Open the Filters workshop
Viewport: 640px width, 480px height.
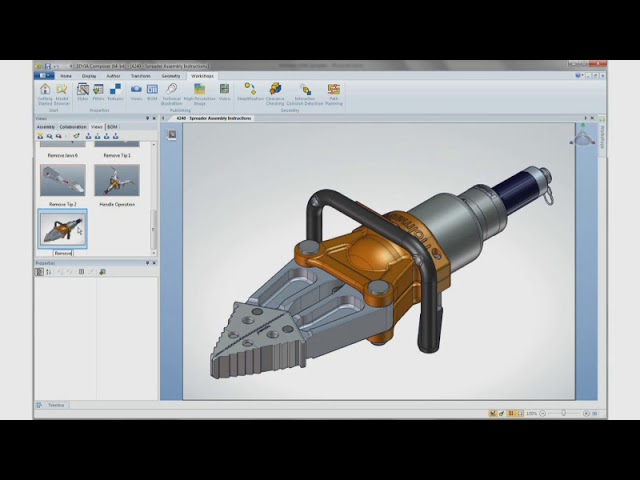[98, 92]
